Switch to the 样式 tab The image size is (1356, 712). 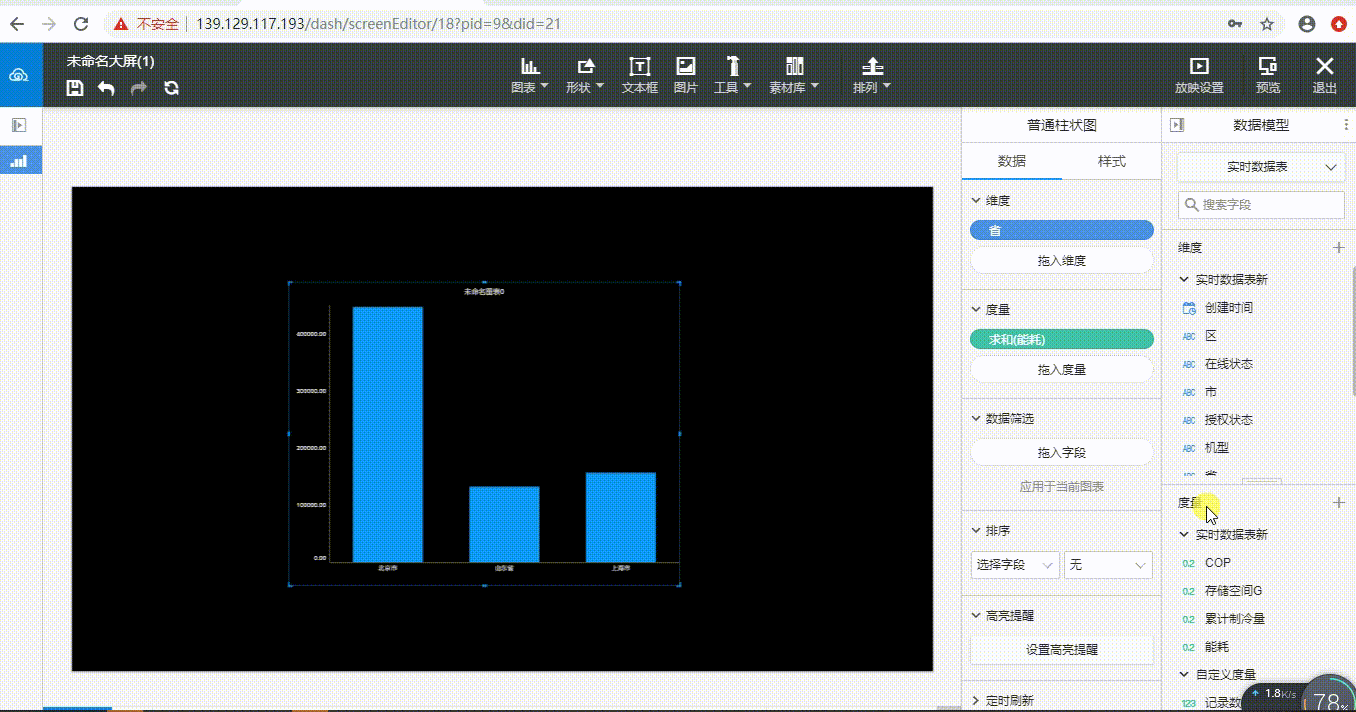pyautogui.click(x=1111, y=161)
